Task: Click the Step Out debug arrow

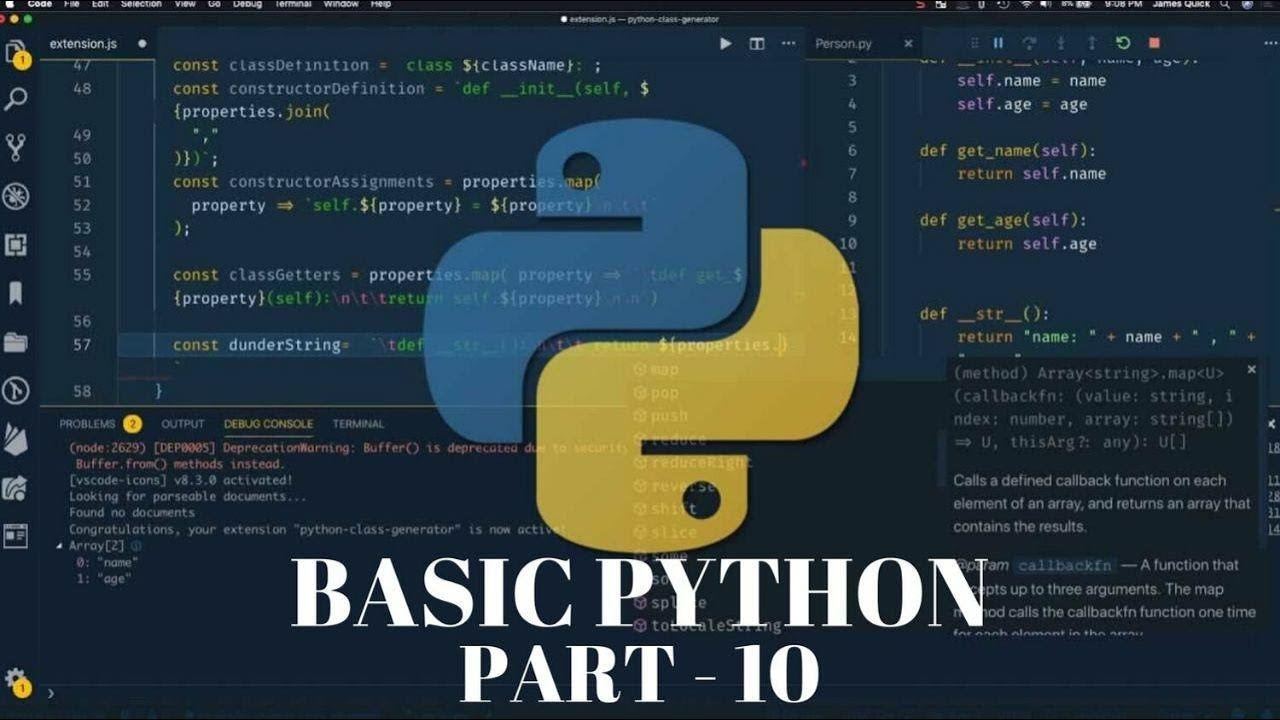Action: pyautogui.click(x=1092, y=43)
